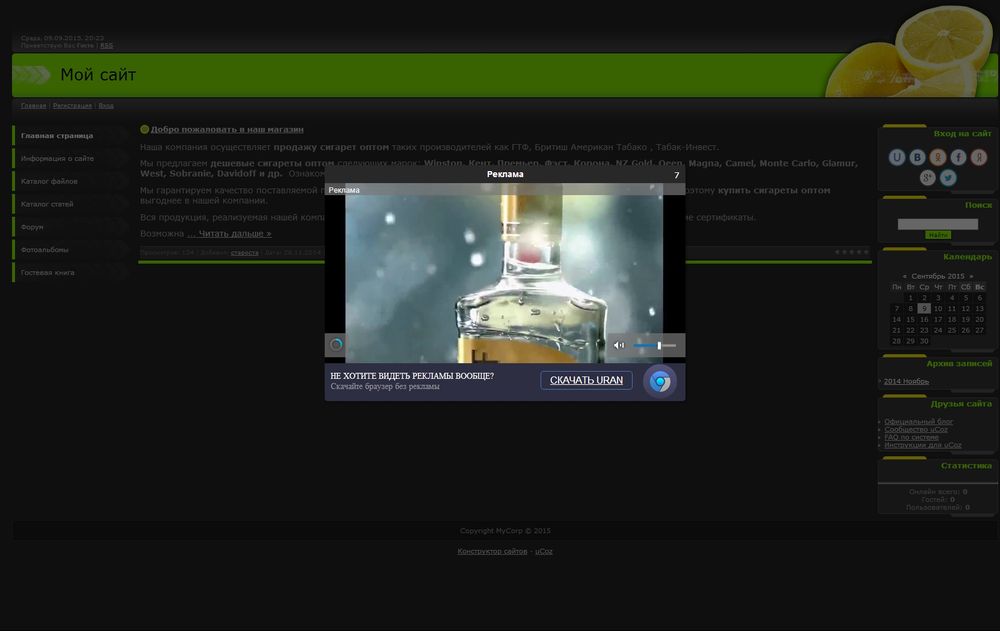Image resolution: width=1000 pixels, height=631 pixels.
Task: Click the Найти search button
Action: pos(938,235)
